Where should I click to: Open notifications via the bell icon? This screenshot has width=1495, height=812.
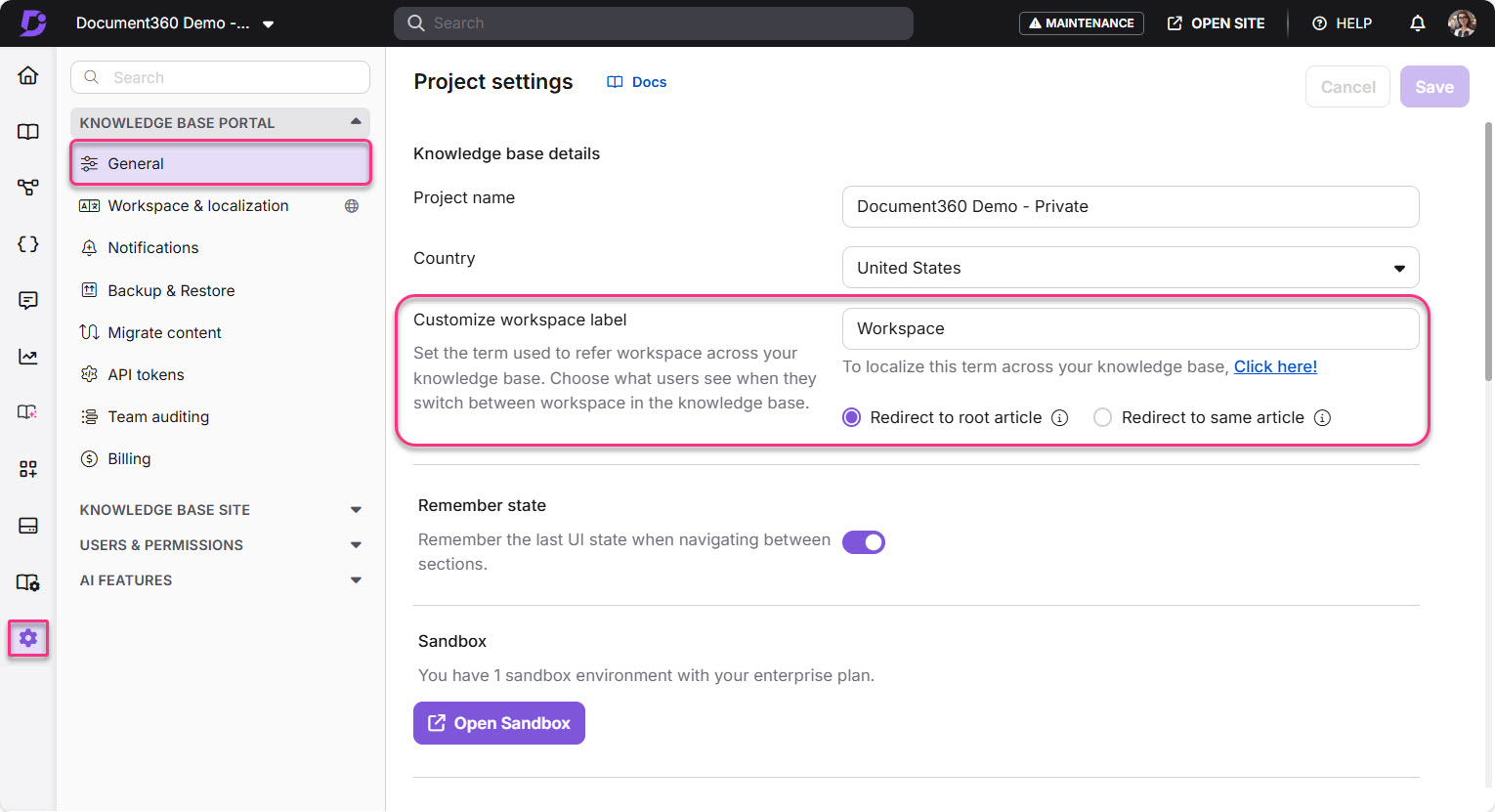click(x=1417, y=22)
